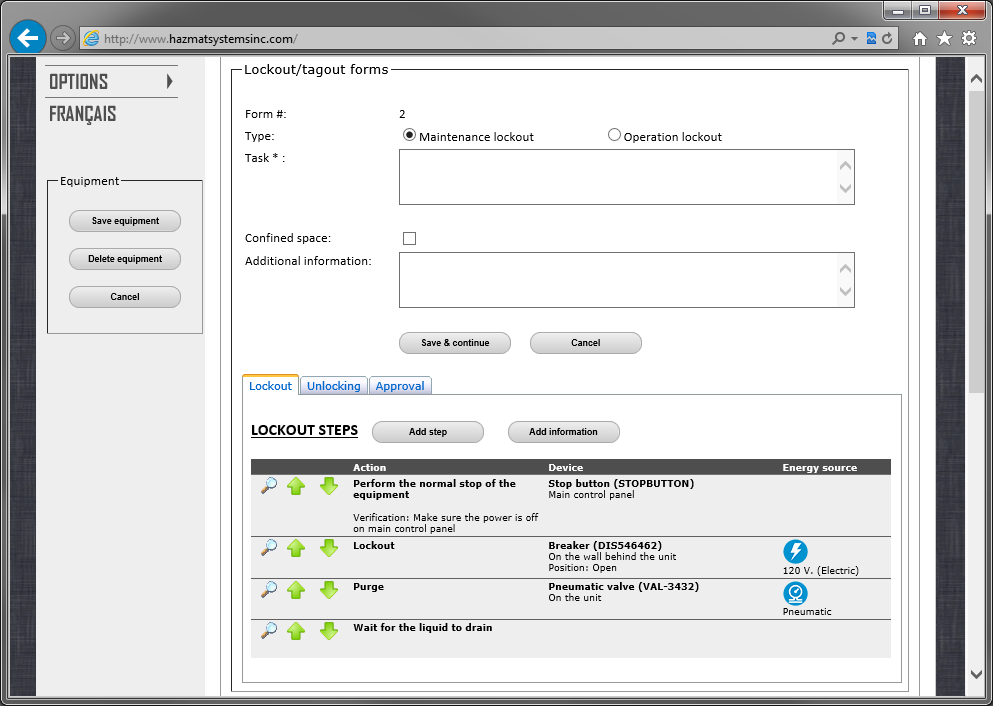
Task: Select the Maintenance lockout radio button
Action: 409,135
